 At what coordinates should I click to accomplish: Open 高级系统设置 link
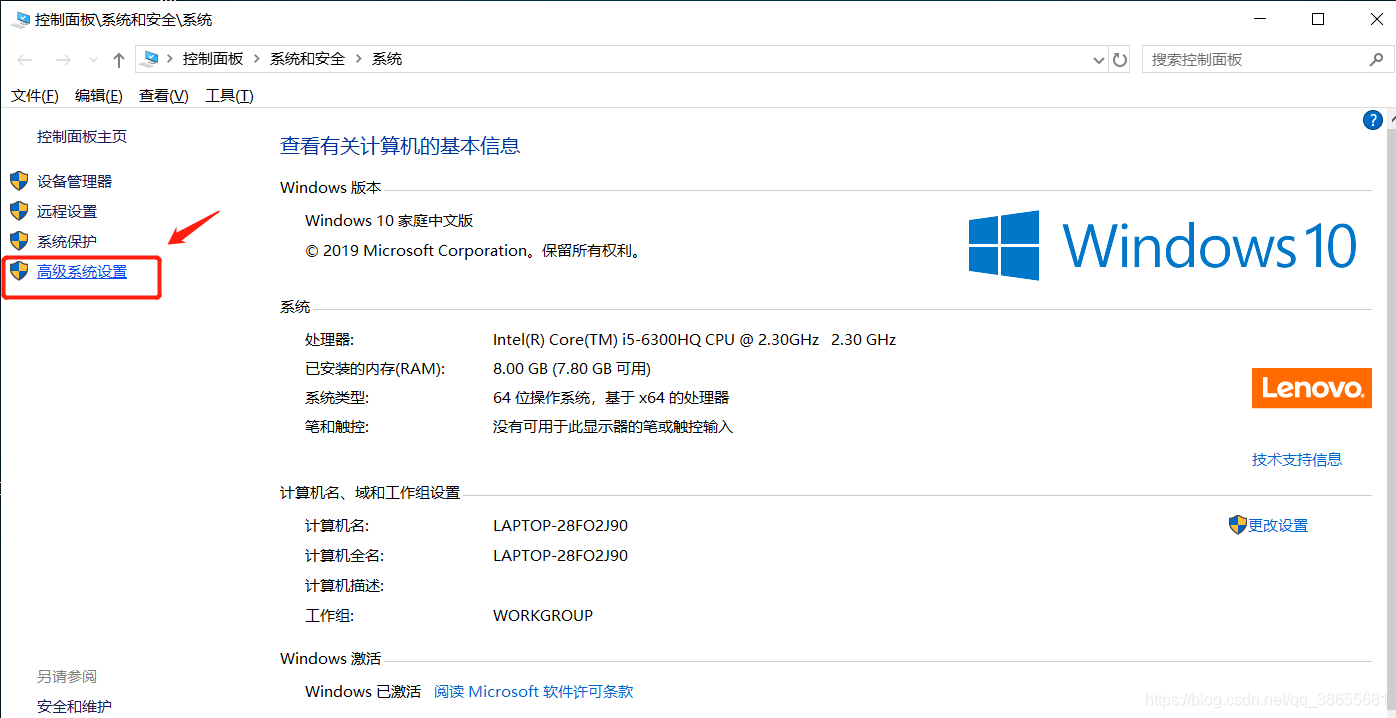[82, 271]
